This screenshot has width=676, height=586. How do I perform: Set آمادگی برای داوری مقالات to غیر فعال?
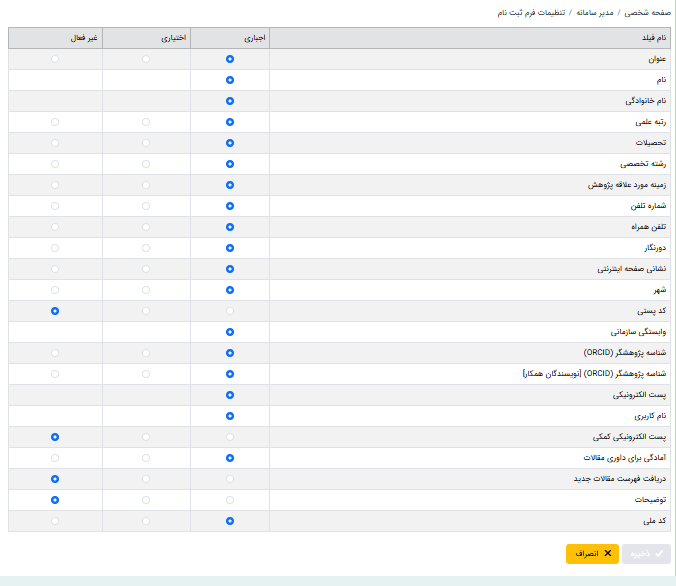pyautogui.click(x=55, y=458)
